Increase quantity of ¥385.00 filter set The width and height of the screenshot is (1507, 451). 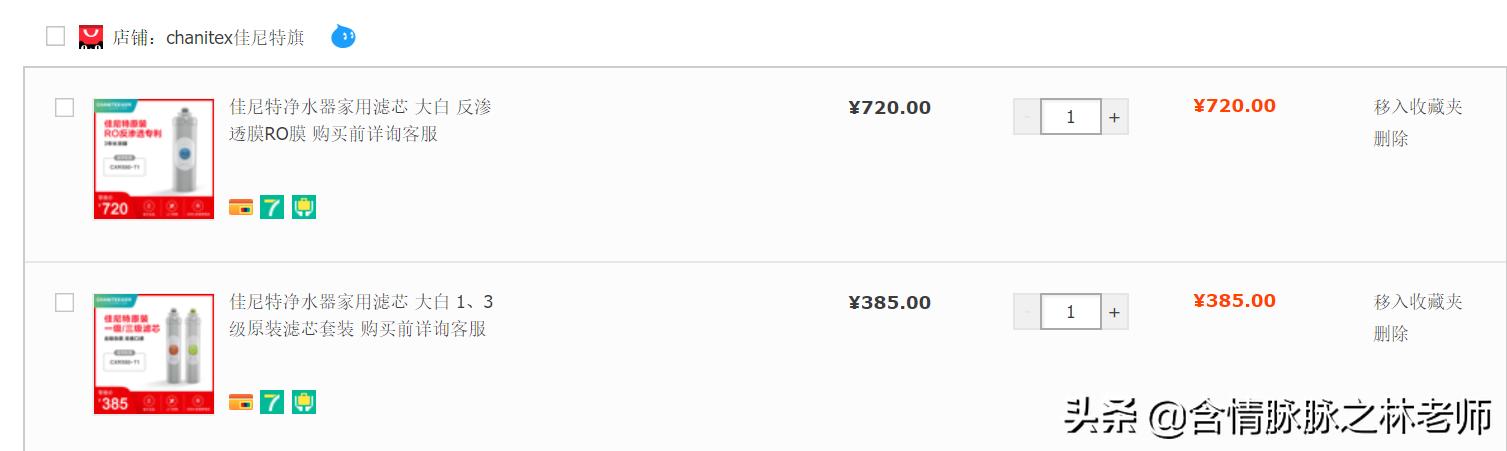[1114, 312]
